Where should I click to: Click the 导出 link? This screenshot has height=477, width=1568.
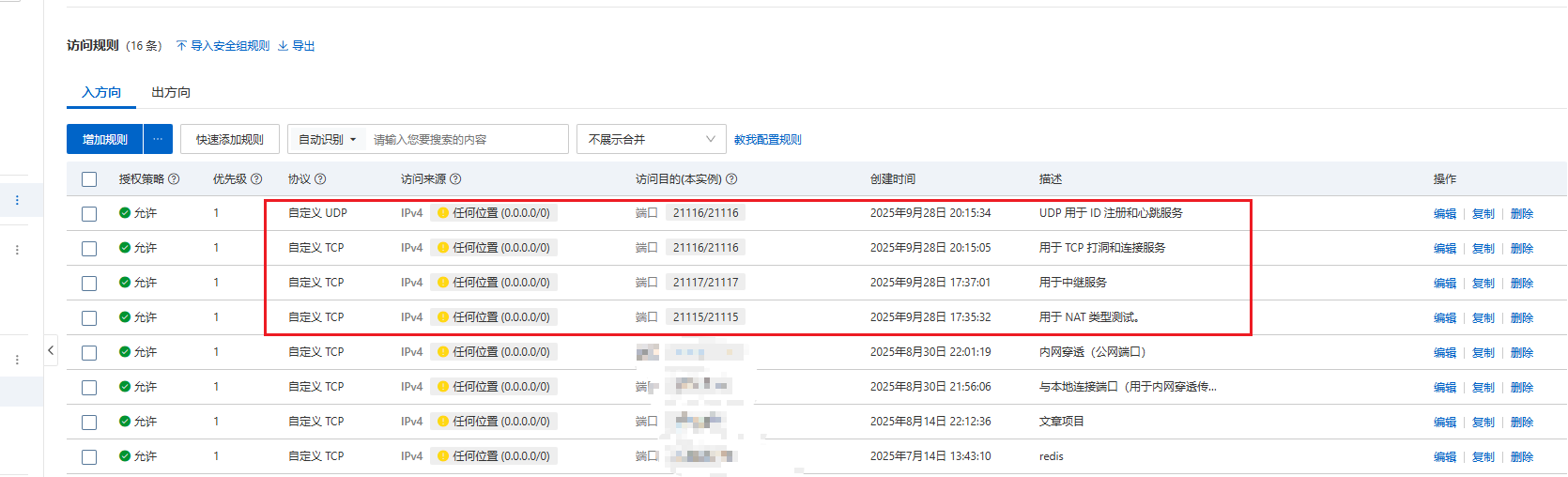pos(303,45)
